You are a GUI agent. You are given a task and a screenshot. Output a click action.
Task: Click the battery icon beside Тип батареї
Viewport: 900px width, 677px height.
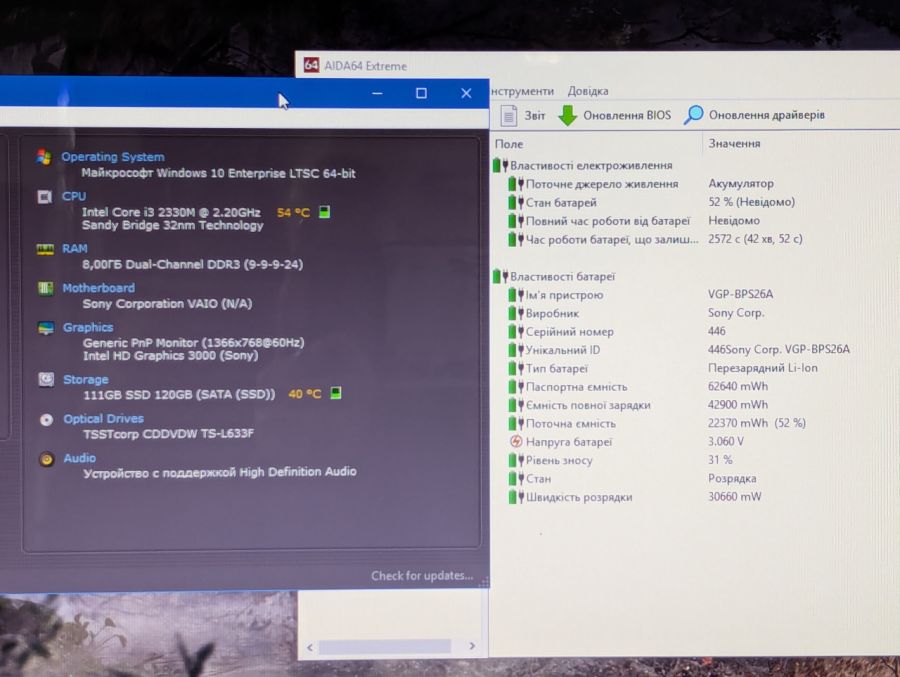coord(515,369)
